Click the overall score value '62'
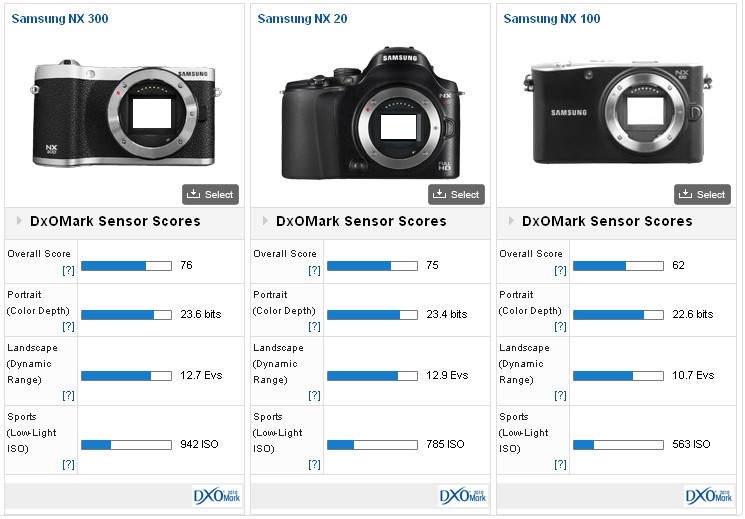The image size is (745, 519). click(x=678, y=265)
